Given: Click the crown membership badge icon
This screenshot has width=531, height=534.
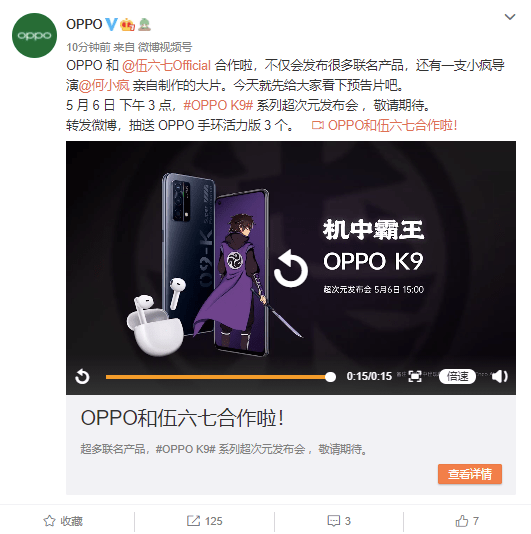Looking at the screenshot, I should (x=127, y=25).
